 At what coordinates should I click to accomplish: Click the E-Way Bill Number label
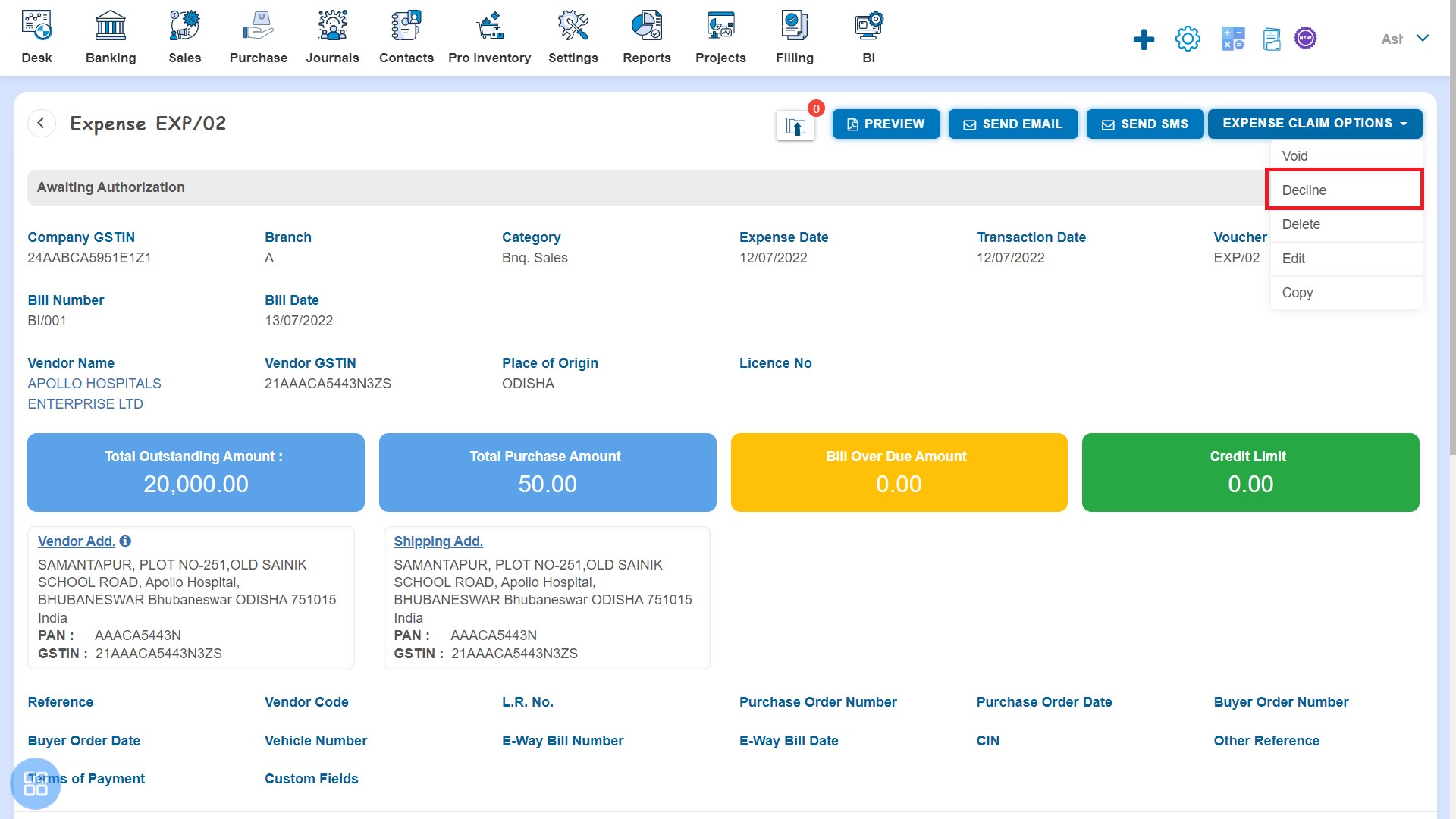(x=563, y=741)
